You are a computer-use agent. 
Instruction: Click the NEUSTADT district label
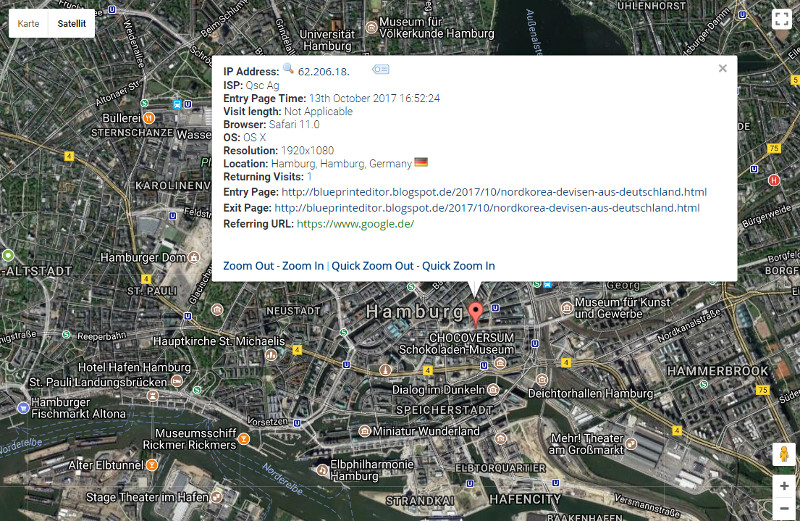293,311
